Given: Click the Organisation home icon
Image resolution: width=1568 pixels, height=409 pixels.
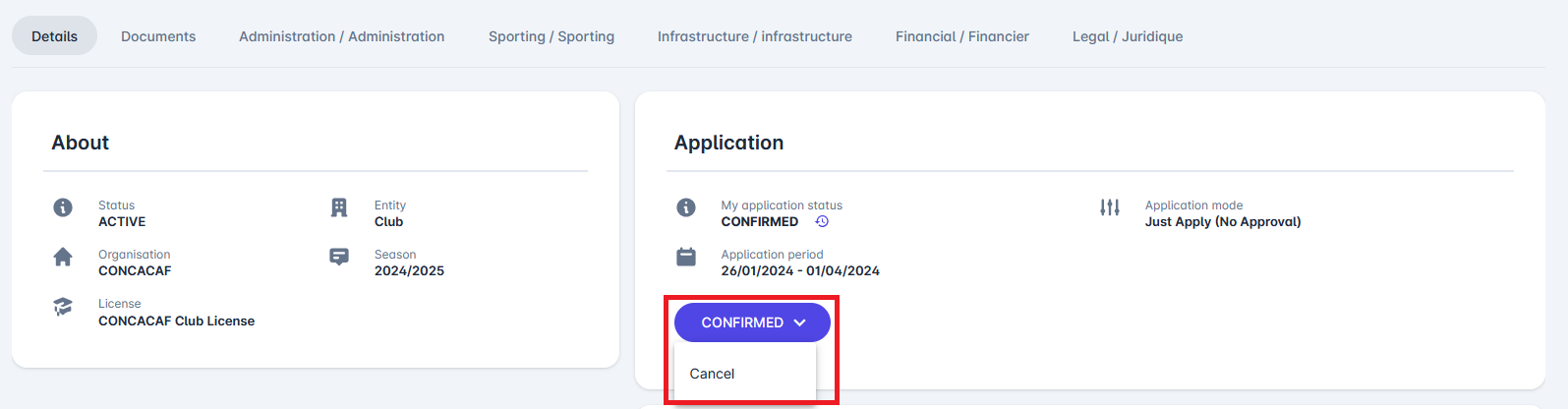Looking at the screenshot, I should [63, 257].
